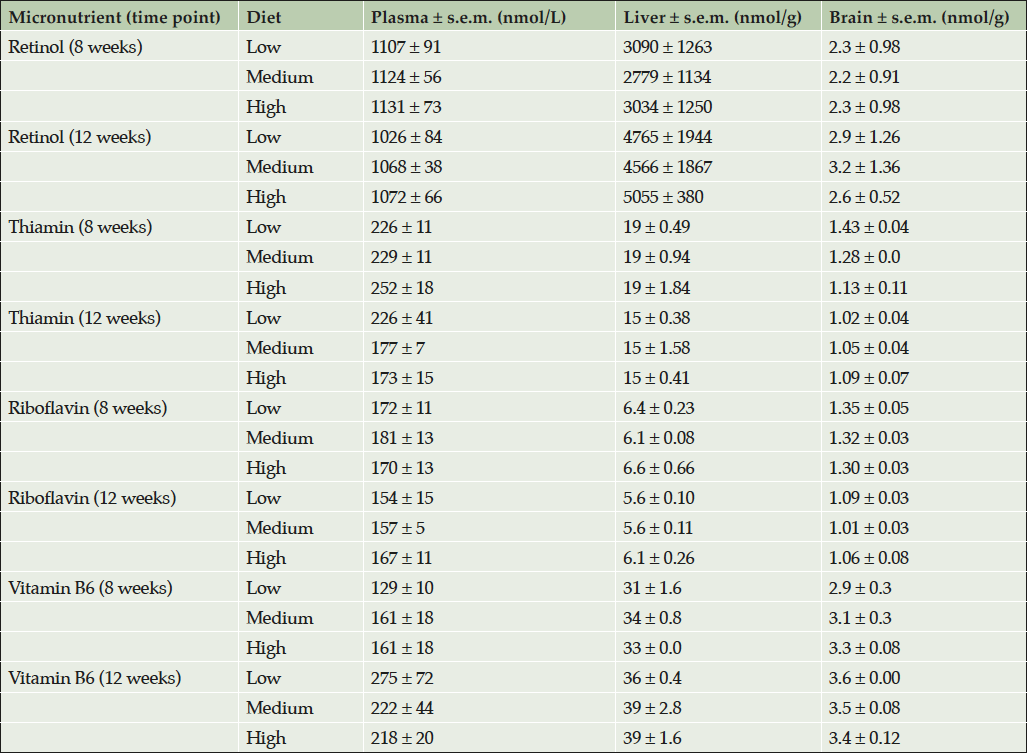Click brain value 3.4 ± 0.12
The height and width of the screenshot is (753, 1027).
click(x=865, y=738)
